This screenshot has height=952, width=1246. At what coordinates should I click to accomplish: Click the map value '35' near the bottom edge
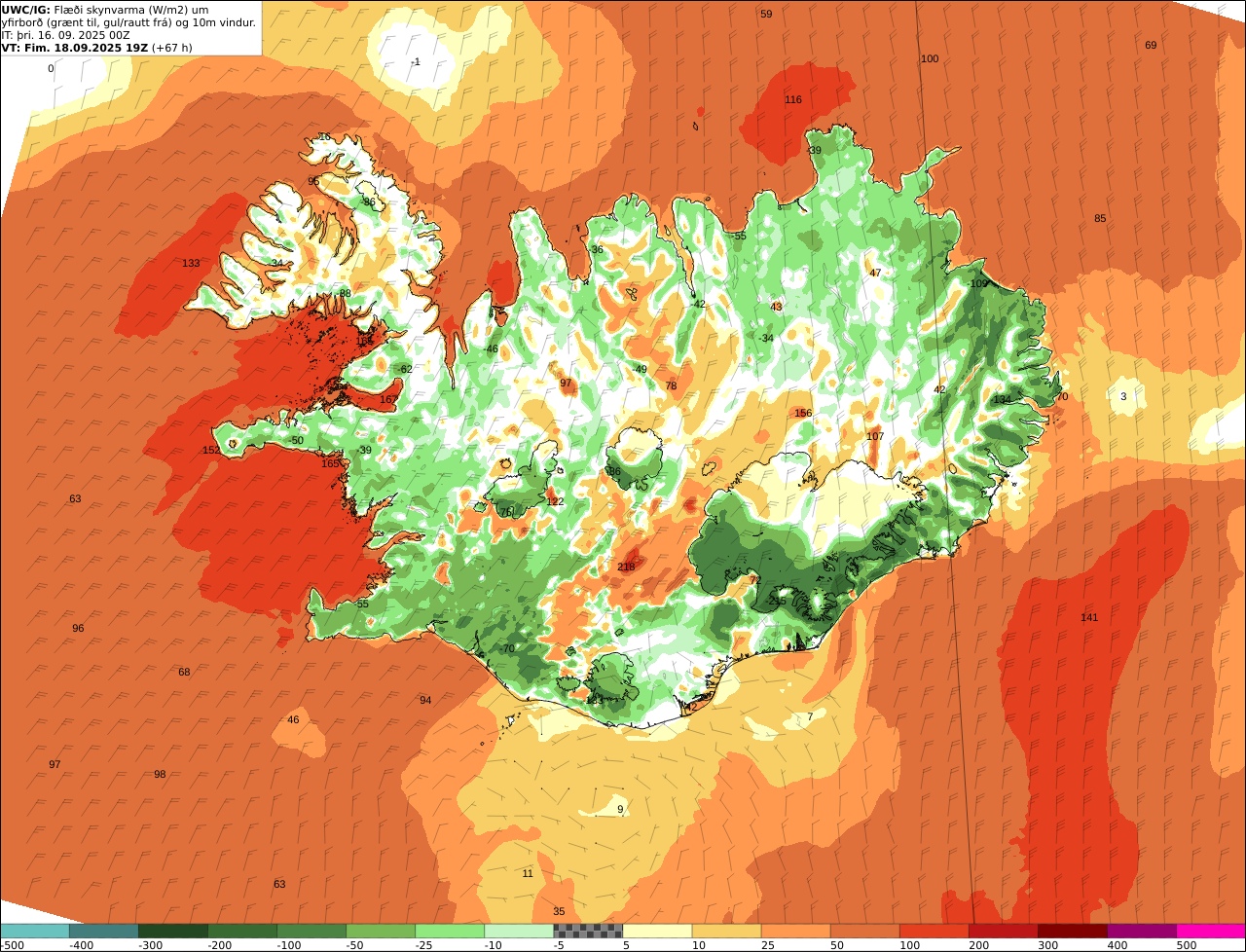pyautogui.click(x=559, y=911)
